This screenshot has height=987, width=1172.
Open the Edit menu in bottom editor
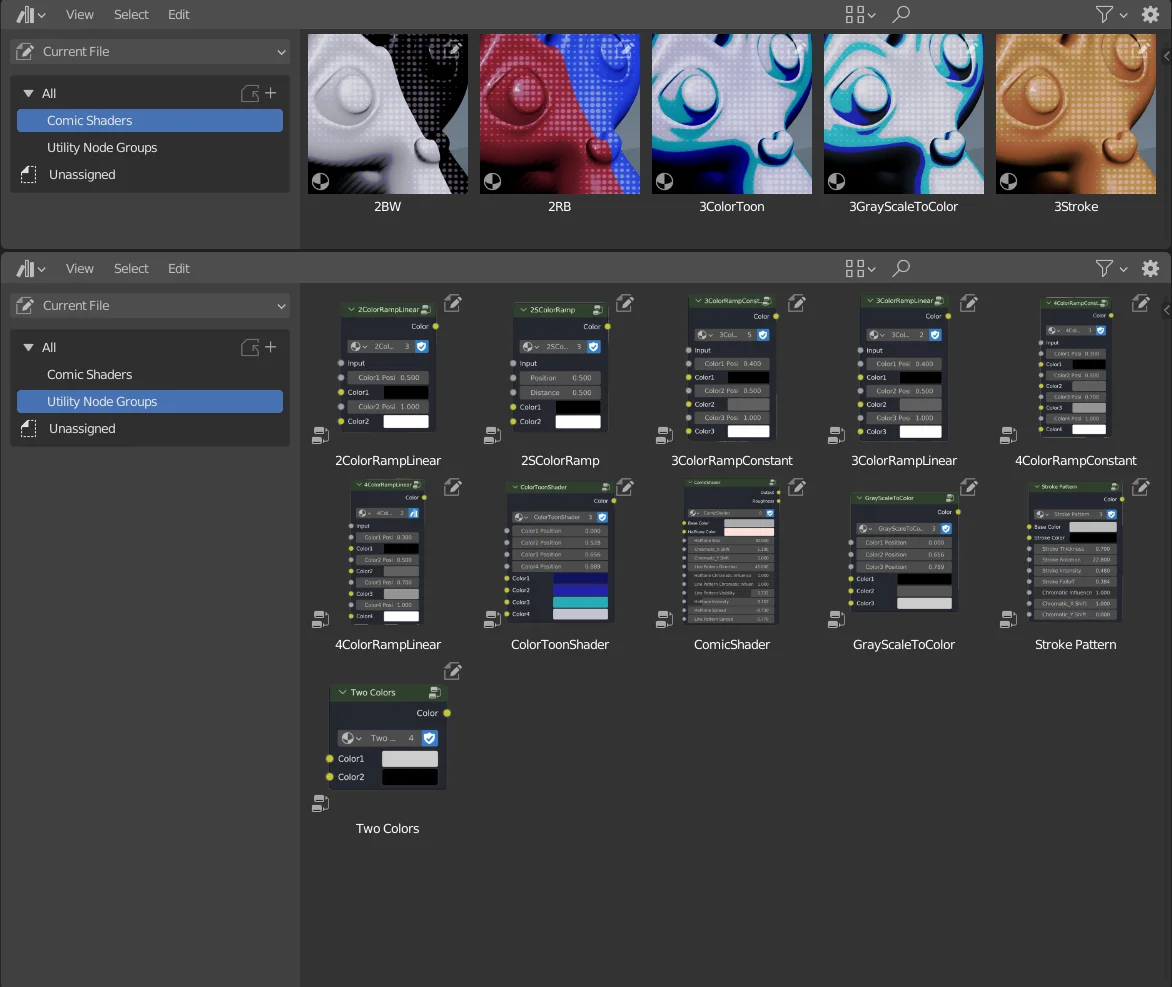click(178, 268)
